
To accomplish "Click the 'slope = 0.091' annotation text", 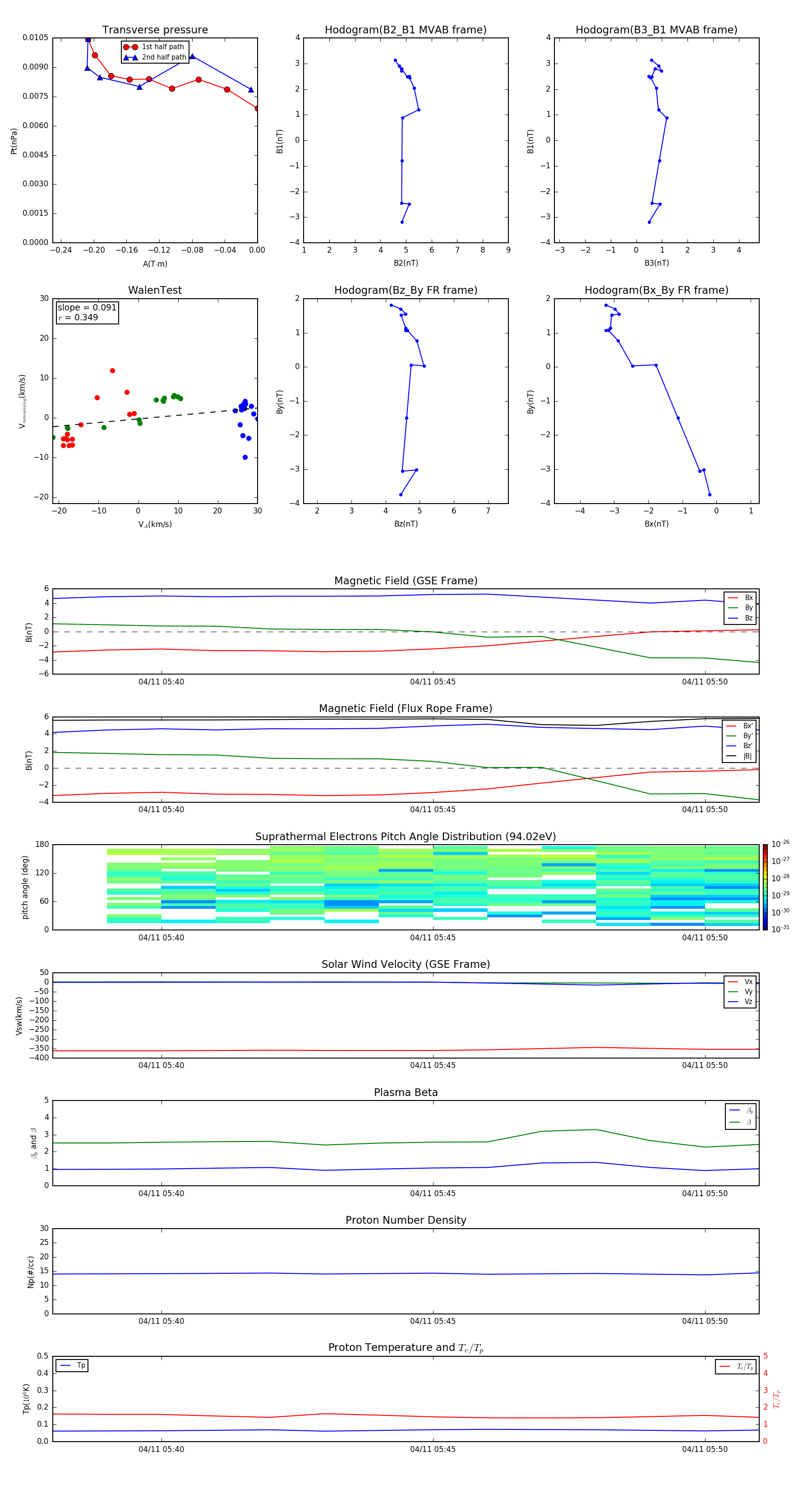I will [87, 308].
